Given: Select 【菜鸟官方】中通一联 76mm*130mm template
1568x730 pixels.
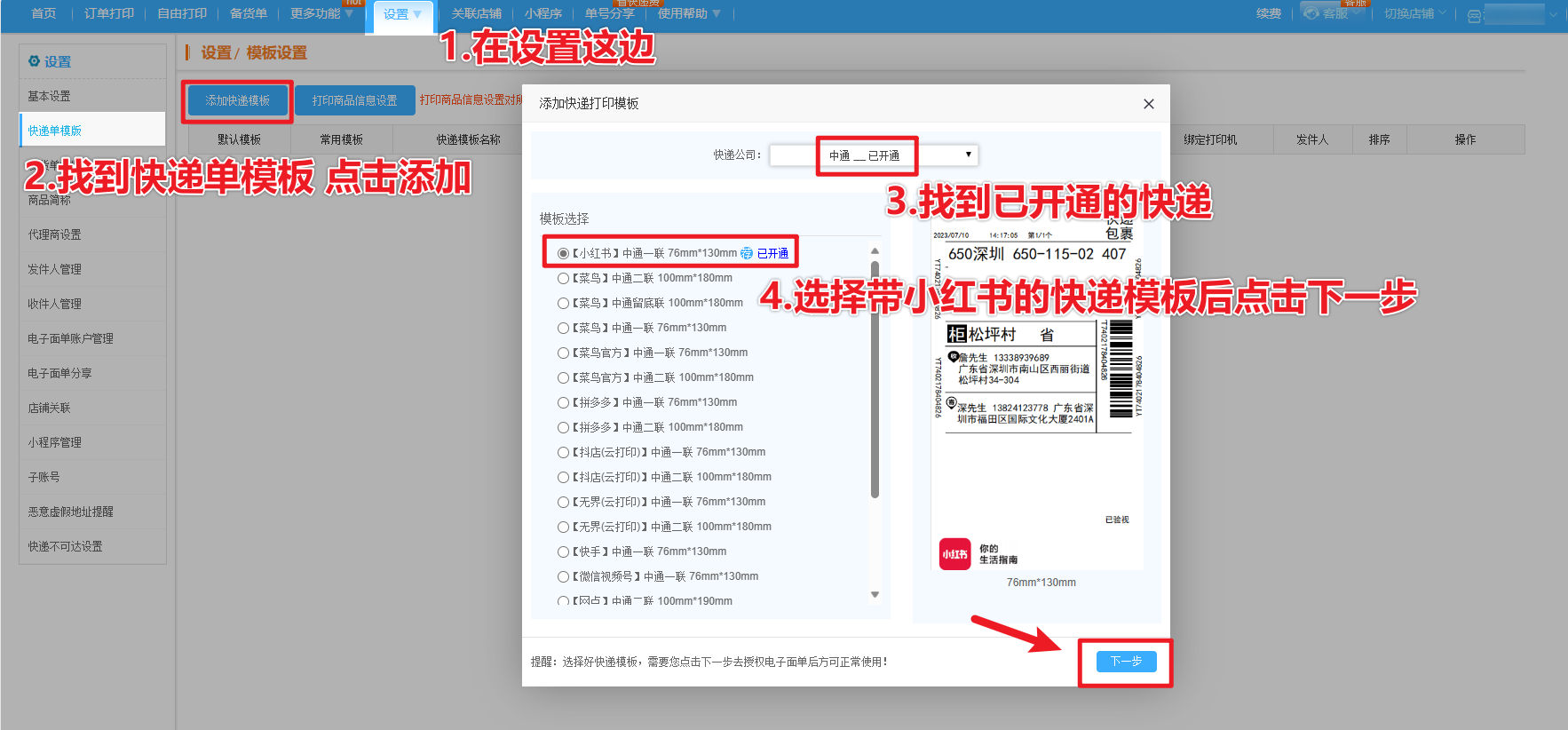Looking at the screenshot, I should (563, 353).
